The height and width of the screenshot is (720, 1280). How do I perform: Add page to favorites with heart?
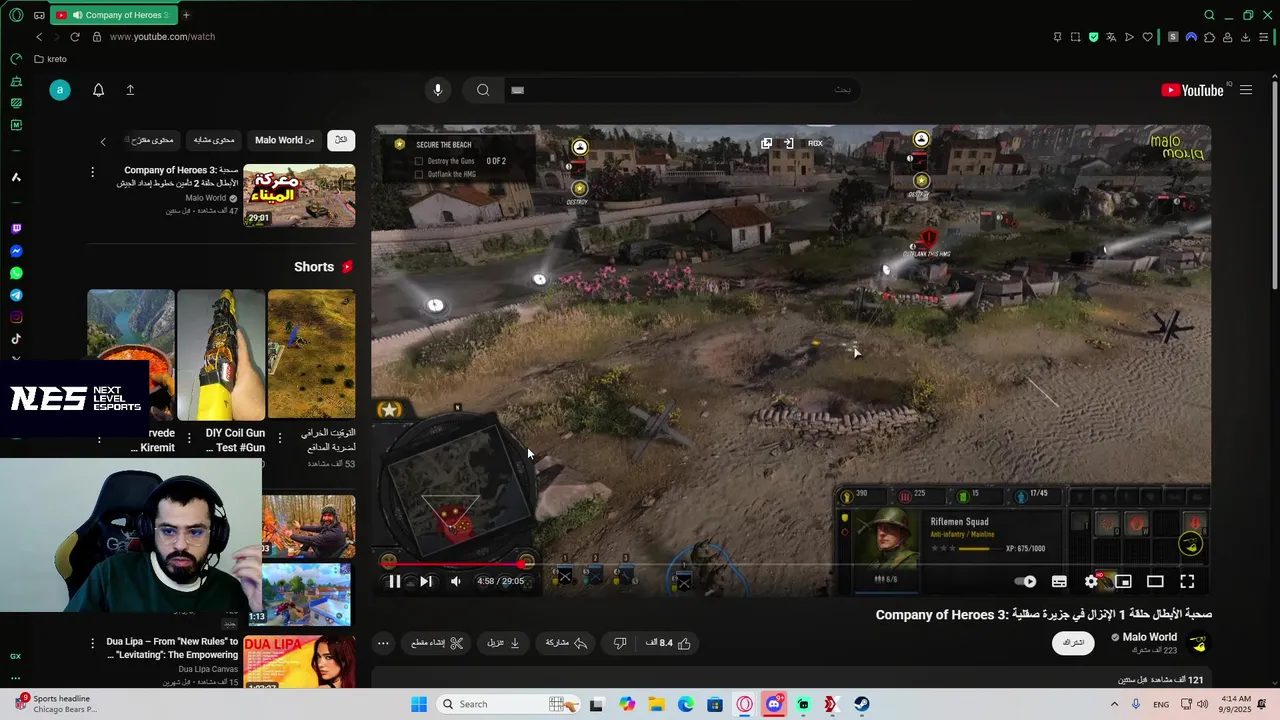click(x=1147, y=37)
